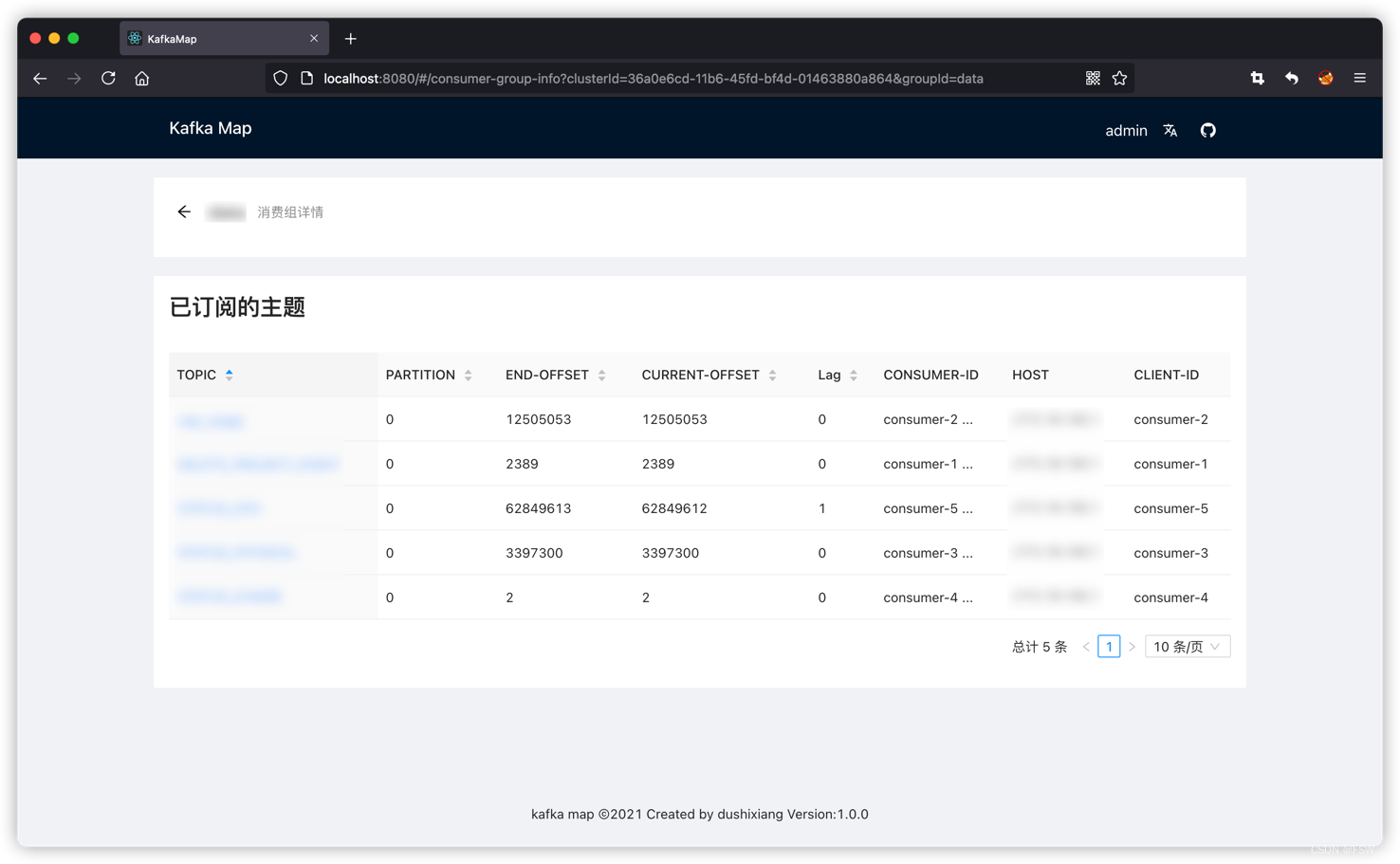Open the topic link in consumer-2 row

point(211,420)
